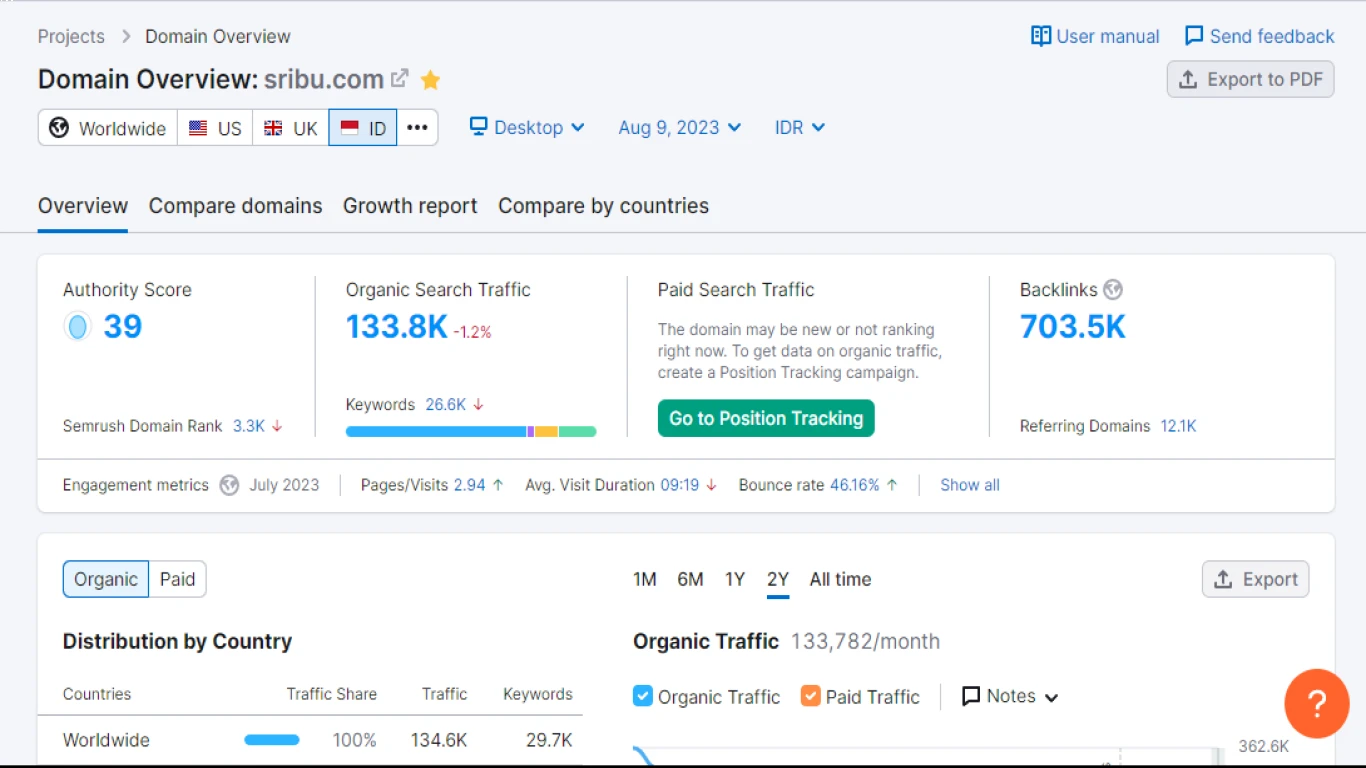Click the globe icon next to Backlinks
Image resolution: width=1366 pixels, height=768 pixels.
[x=1113, y=290]
